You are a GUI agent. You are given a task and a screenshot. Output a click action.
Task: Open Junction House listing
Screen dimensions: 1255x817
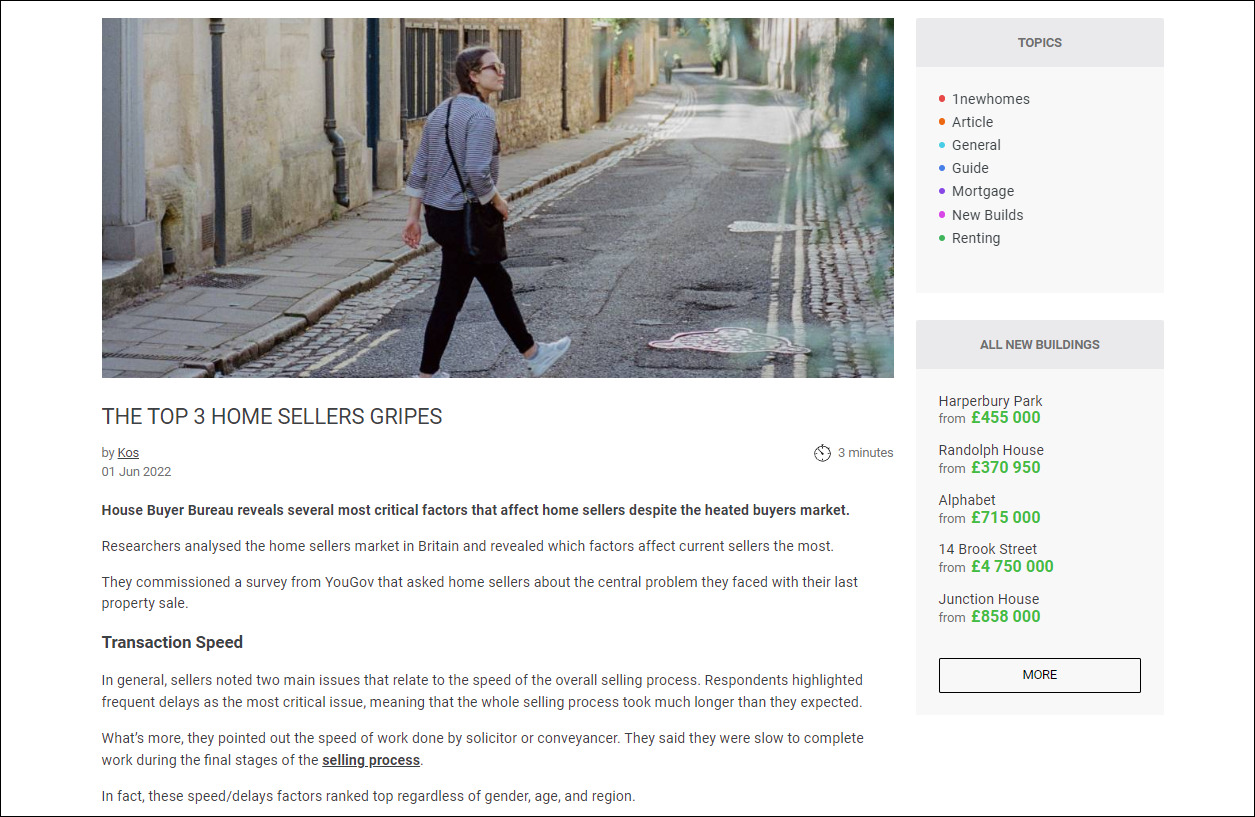tap(989, 599)
